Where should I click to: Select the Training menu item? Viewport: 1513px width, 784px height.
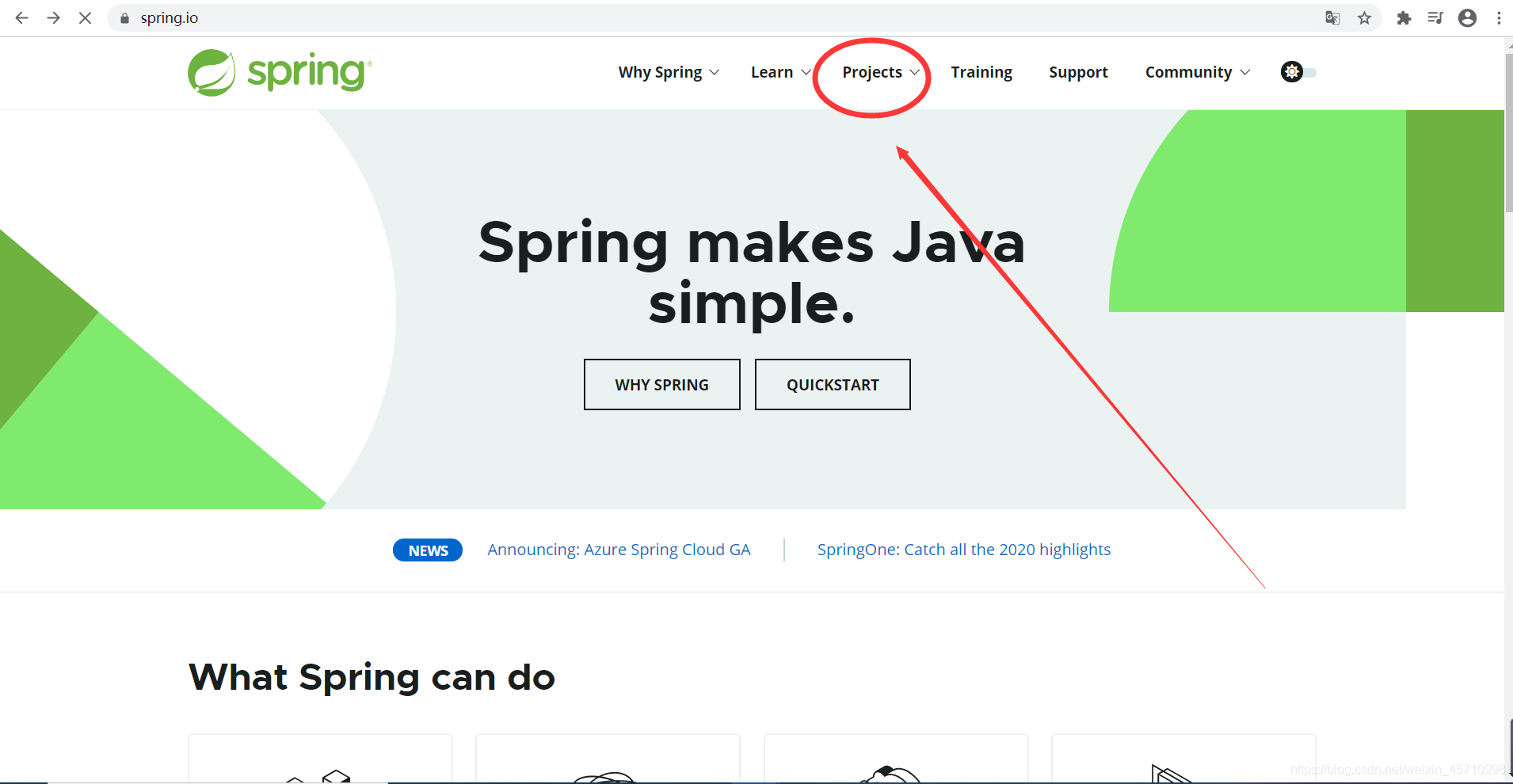click(981, 72)
